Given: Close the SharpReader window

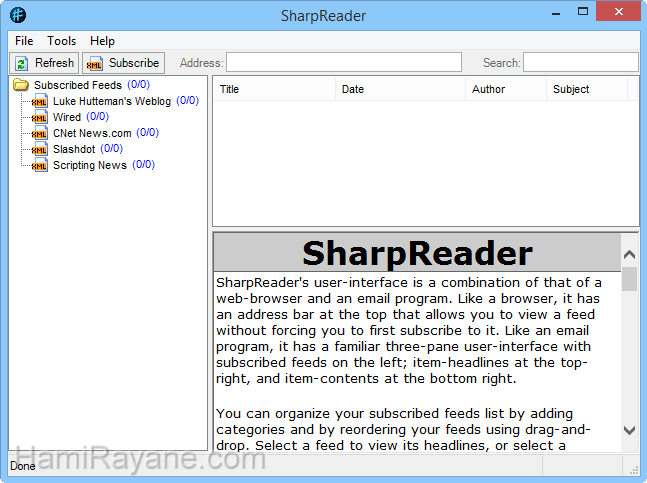Looking at the screenshot, I should coord(619,12).
